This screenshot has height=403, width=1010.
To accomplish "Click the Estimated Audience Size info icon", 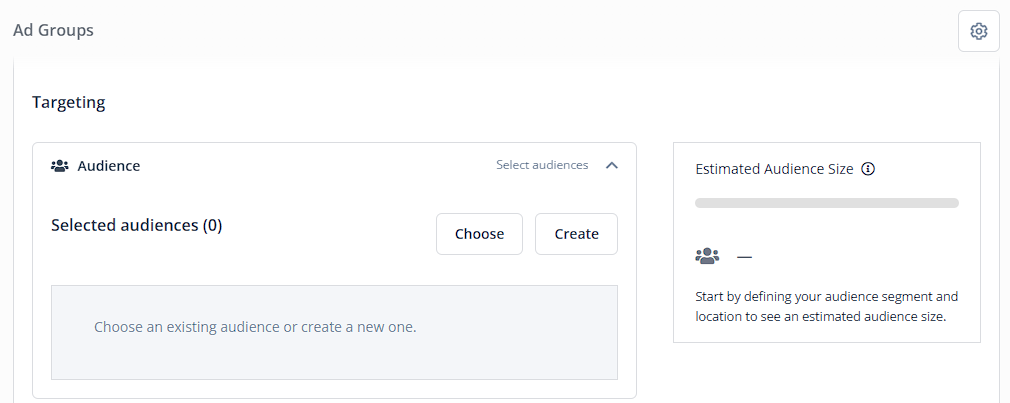I will 868,169.
